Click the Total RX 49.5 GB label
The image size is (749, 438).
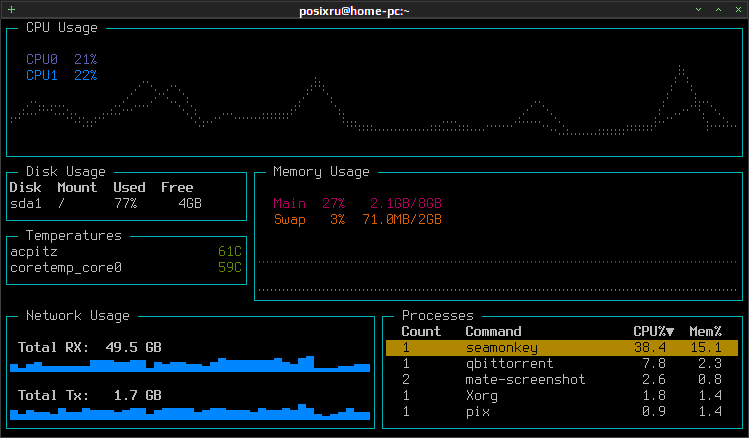[x=90, y=347]
